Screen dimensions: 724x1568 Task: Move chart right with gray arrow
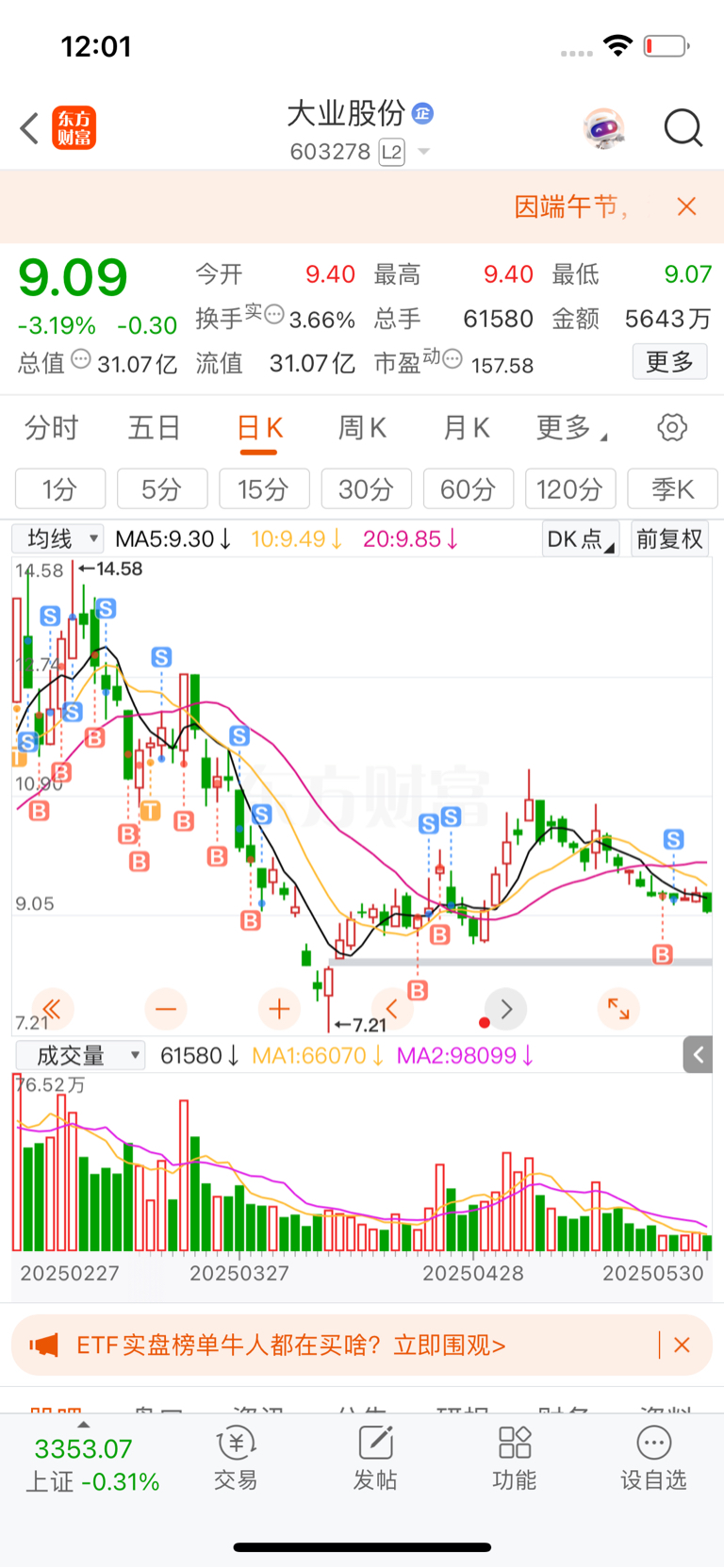click(506, 1010)
